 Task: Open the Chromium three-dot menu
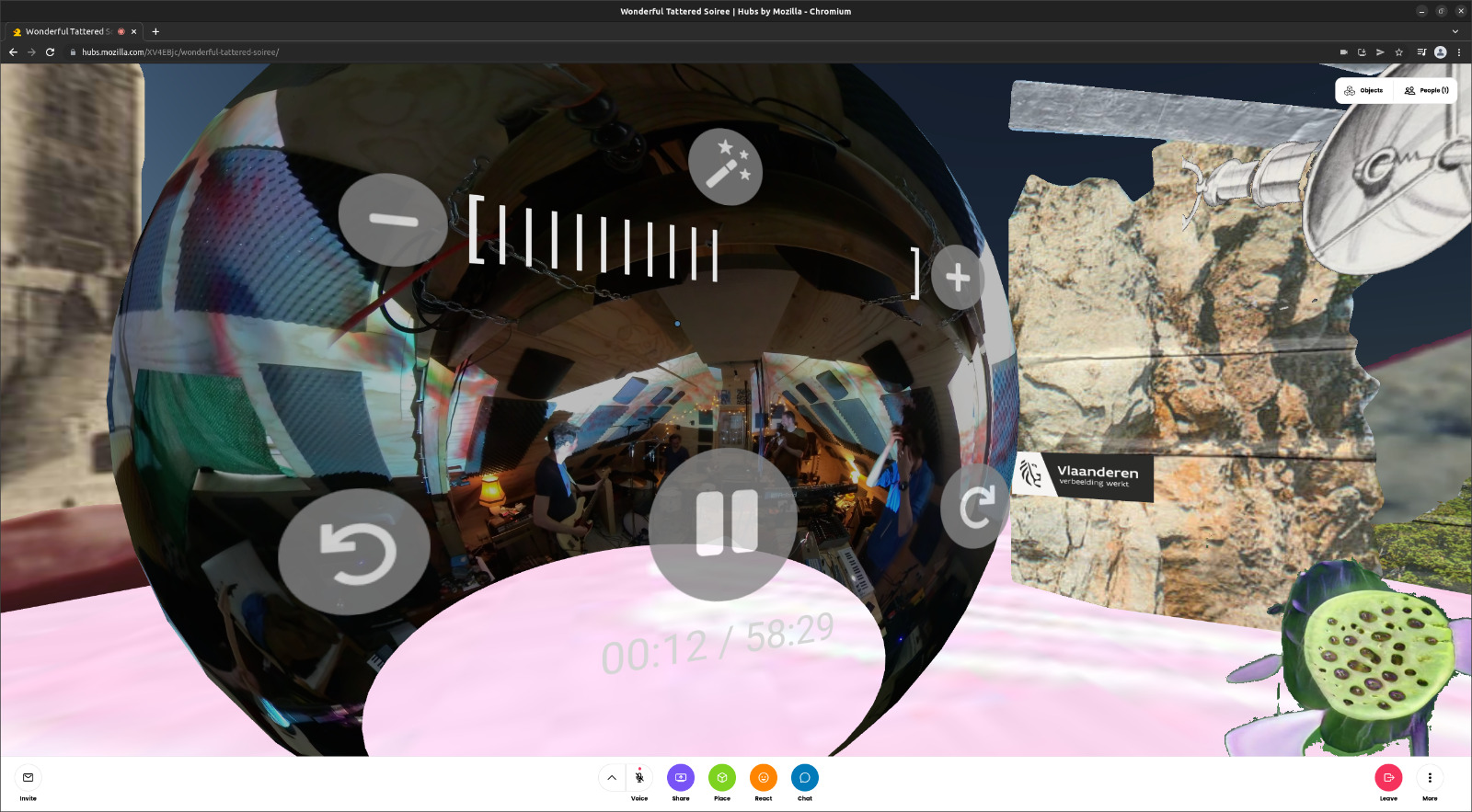[1459, 52]
